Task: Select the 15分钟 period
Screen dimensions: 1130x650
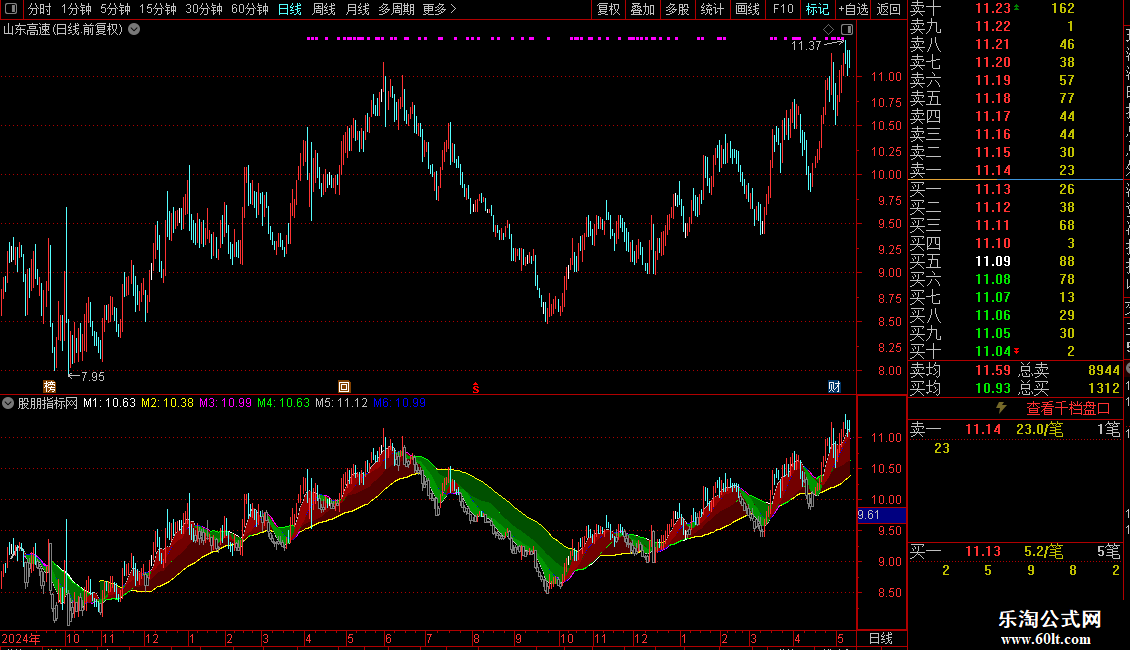Action: [x=158, y=9]
